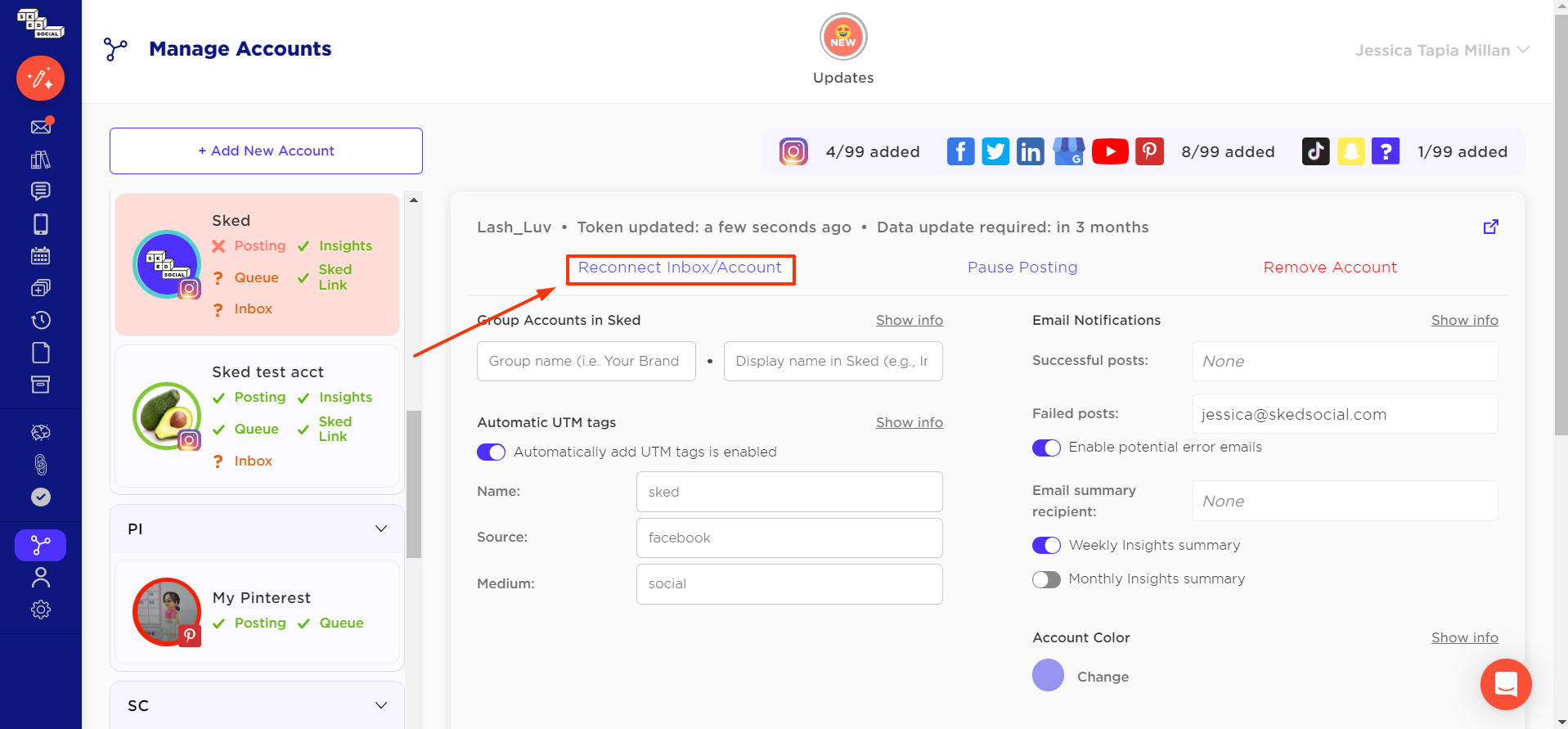This screenshot has width=1568, height=729.
Task: Click the Sked Social logo
Action: pyautogui.click(x=41, y=23)
